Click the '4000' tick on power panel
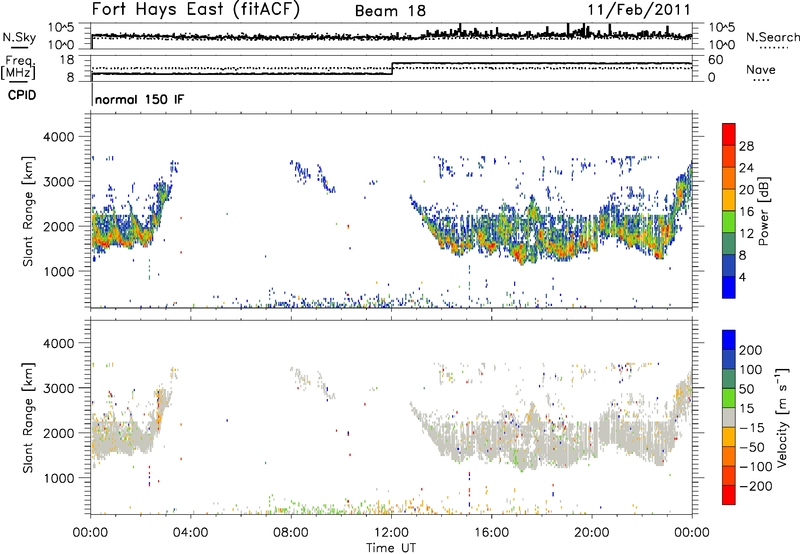 [59, 137]
